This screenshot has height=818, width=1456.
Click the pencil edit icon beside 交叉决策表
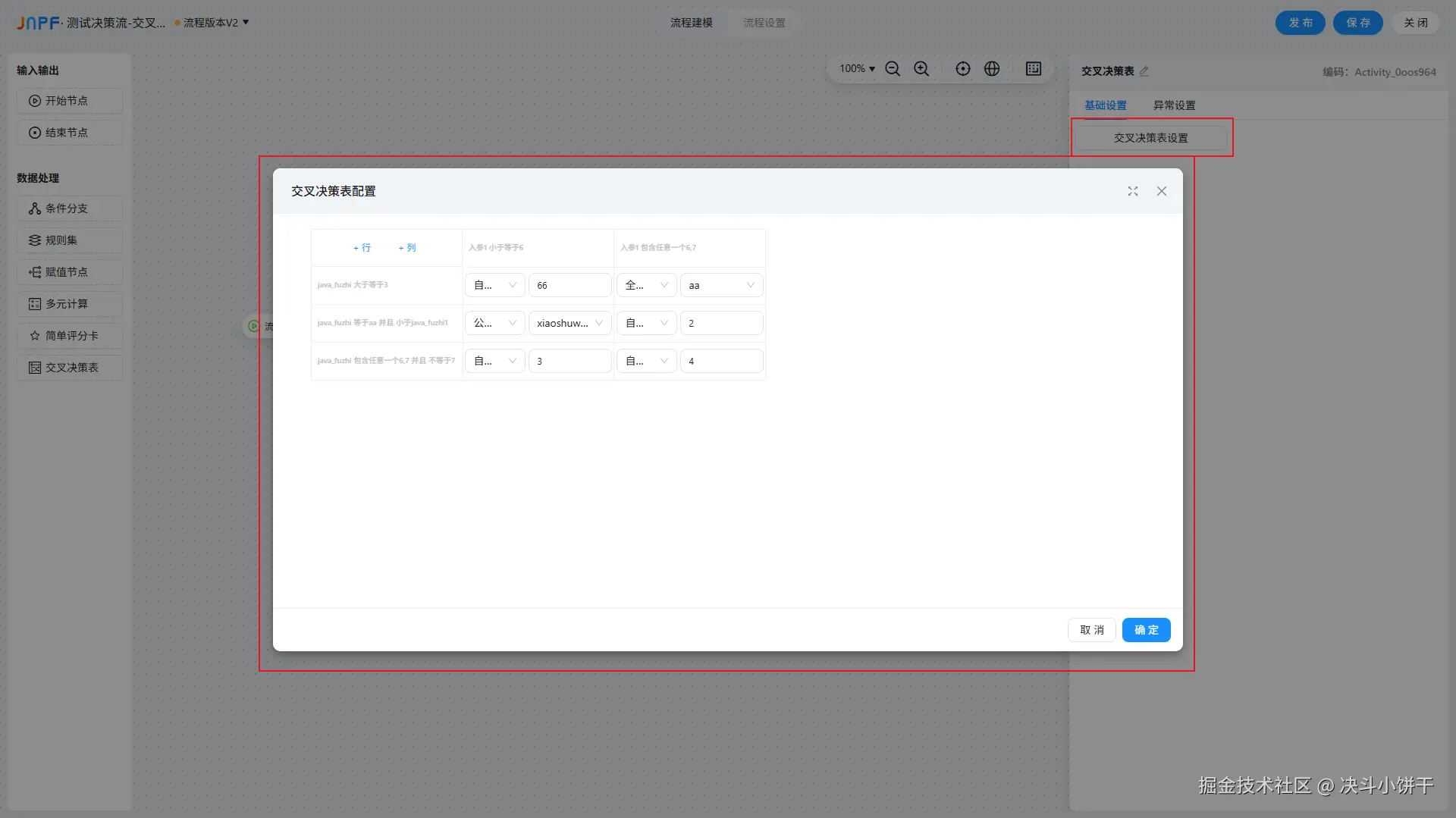pyautogui.click(x=1144, y=71)
